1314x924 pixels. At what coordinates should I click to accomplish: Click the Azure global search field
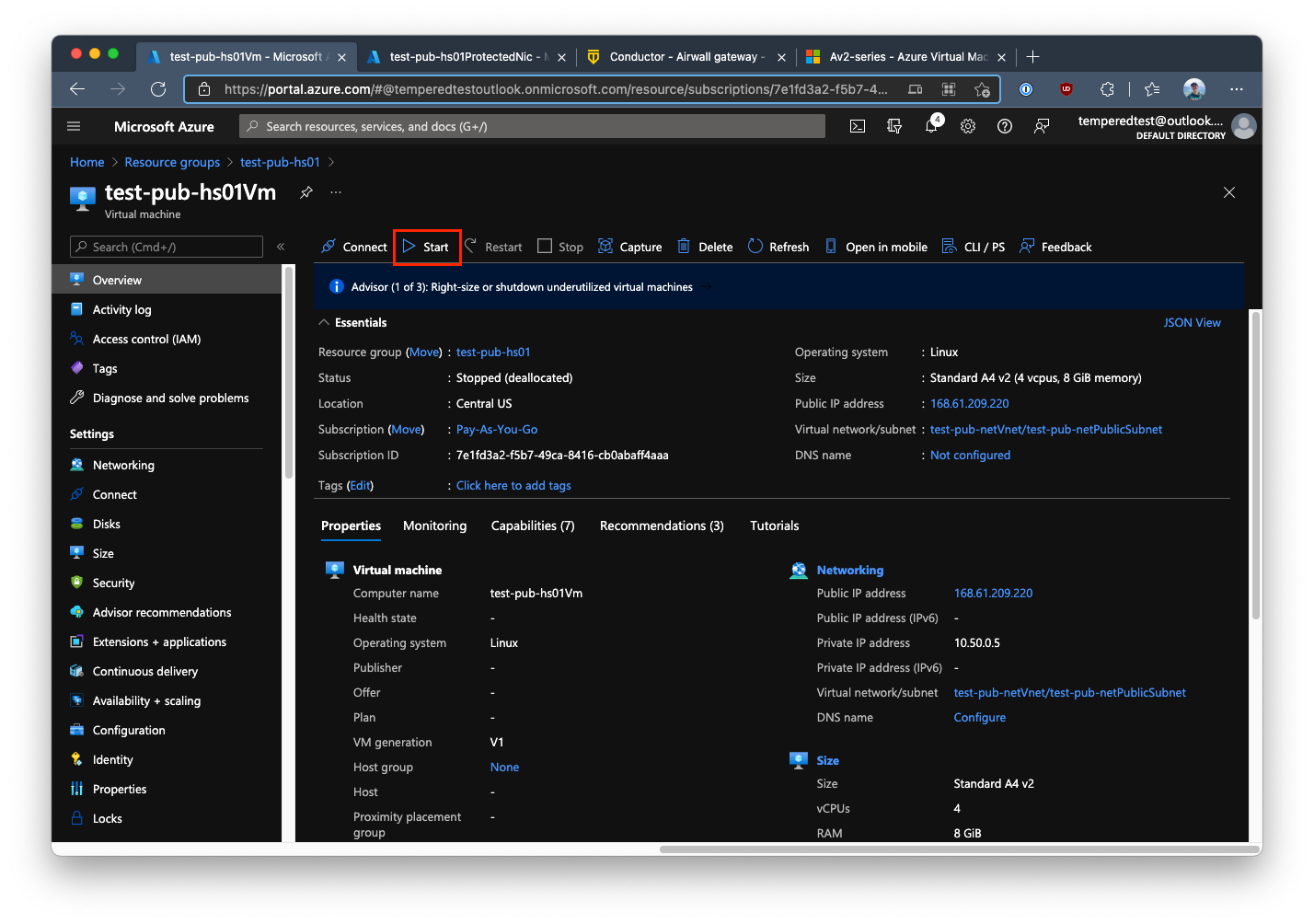pos(532,126)
